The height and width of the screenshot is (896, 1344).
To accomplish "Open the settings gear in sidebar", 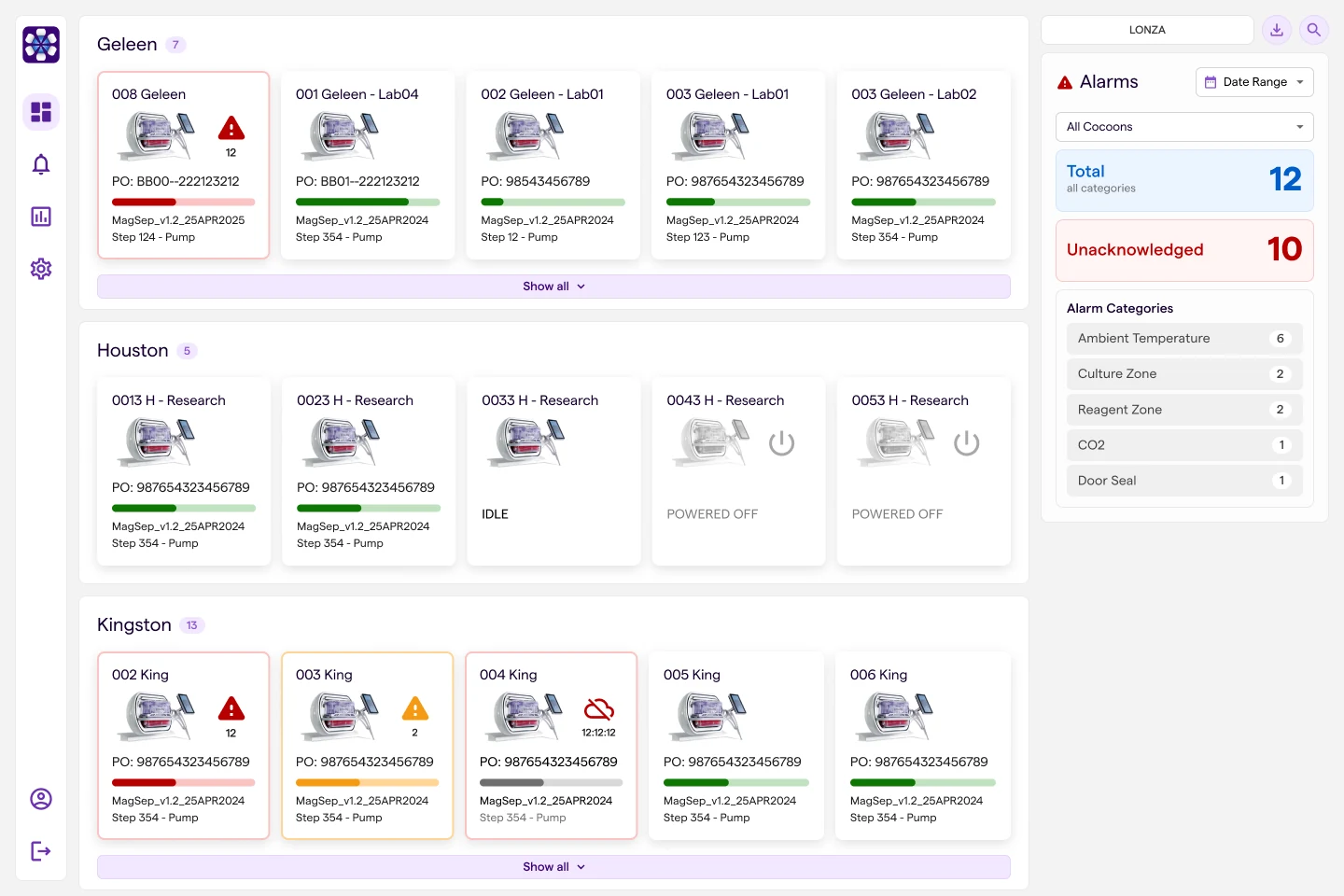I will pos(41,269).
